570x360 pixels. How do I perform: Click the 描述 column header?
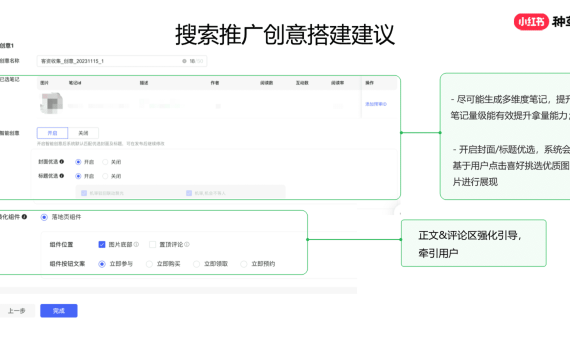pyautogui.click(x=144, y=83)
